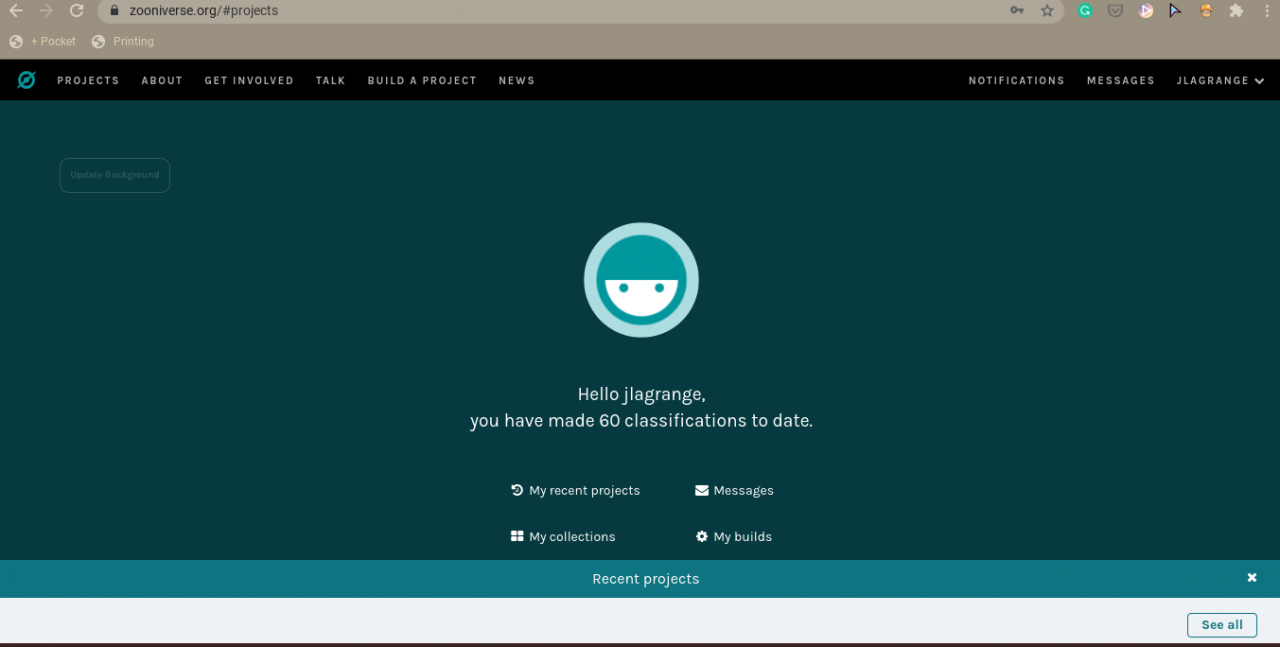Open the Talk section
1280x647 pixels.
click(330, 81)
